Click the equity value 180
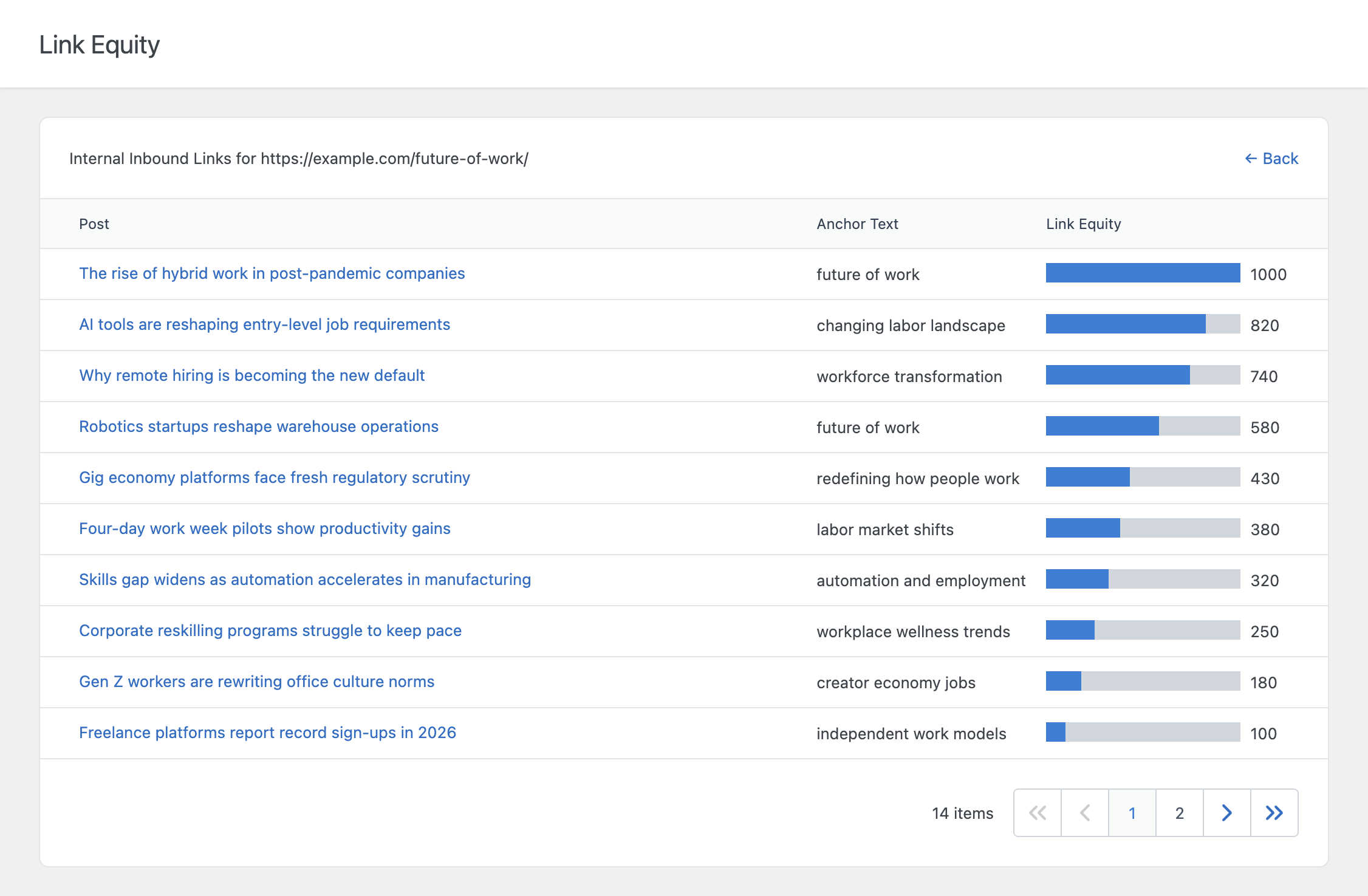This screenshot has width=1368, height=896. [x=1264, y=683]
